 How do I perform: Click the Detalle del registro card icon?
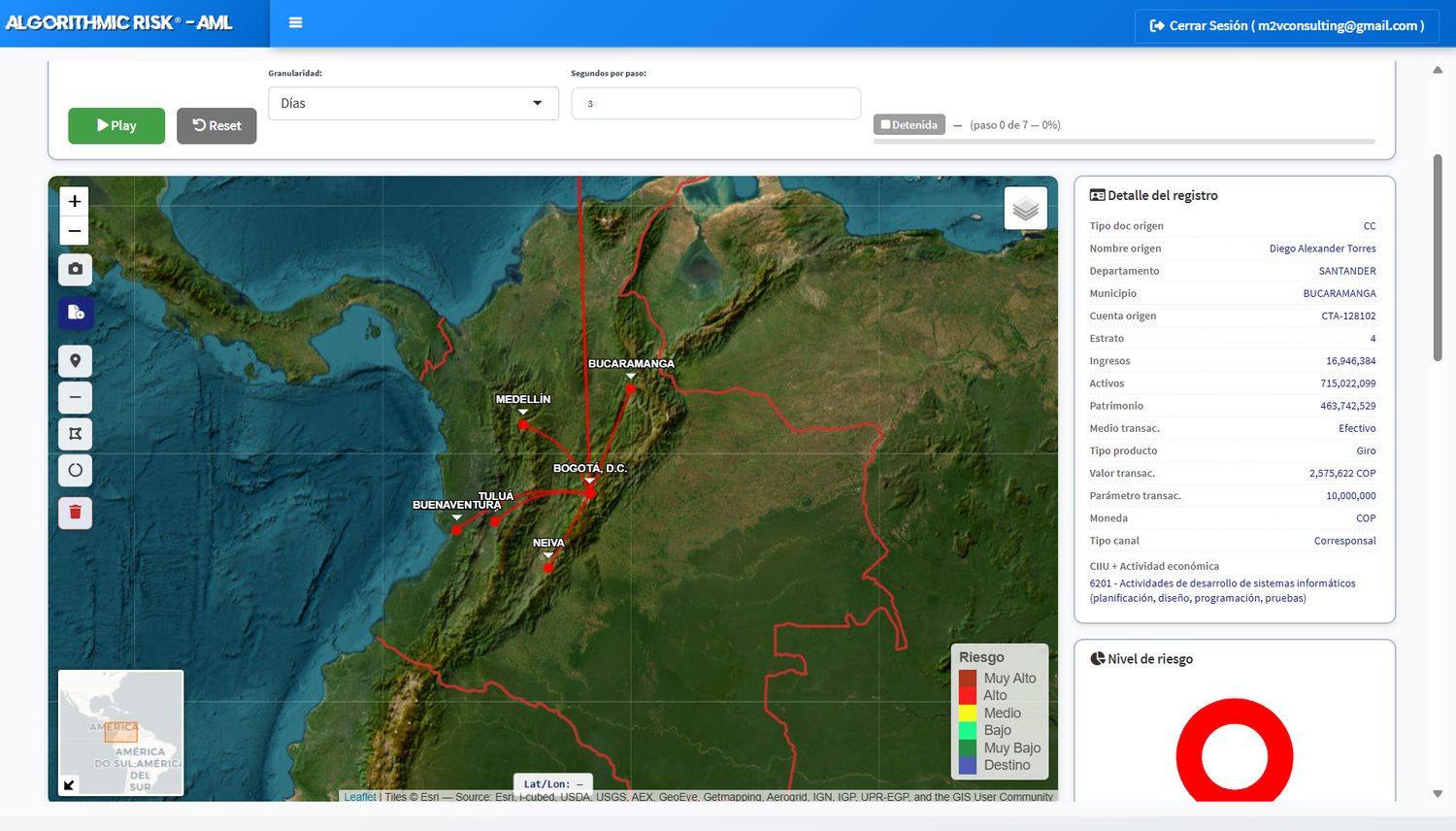(1097, 195)
